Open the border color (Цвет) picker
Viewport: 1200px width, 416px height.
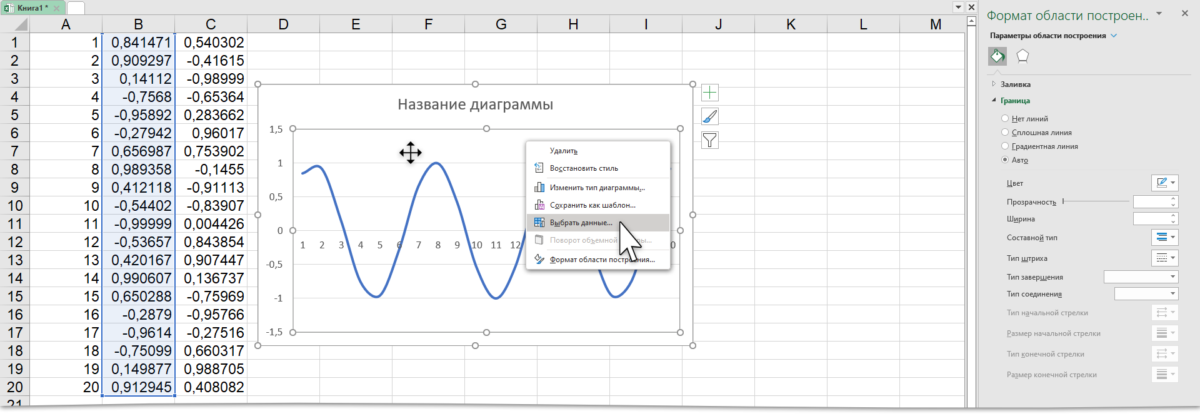pos(1166,183)
